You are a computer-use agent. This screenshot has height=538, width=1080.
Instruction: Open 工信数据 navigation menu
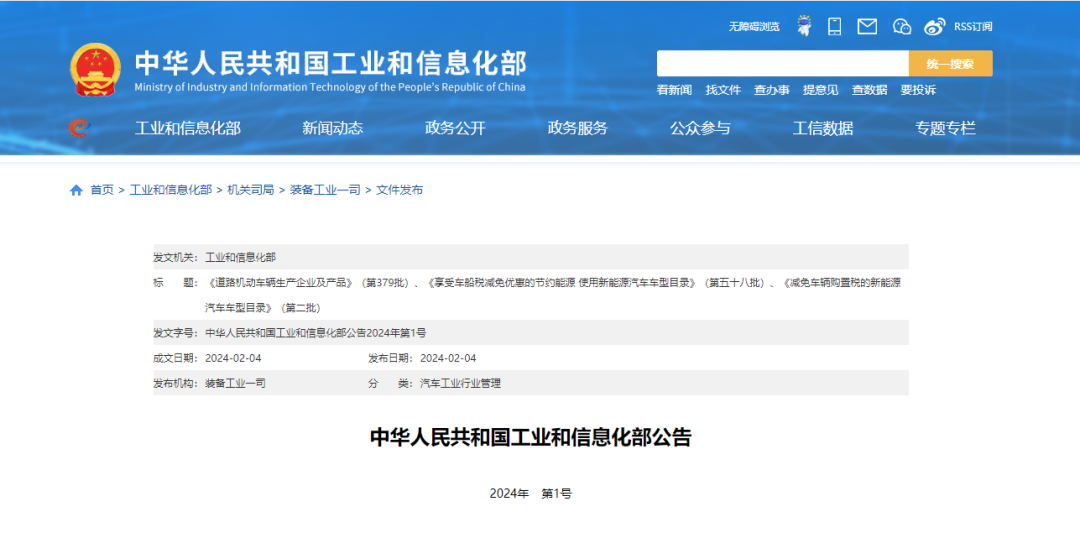point(823,128)
